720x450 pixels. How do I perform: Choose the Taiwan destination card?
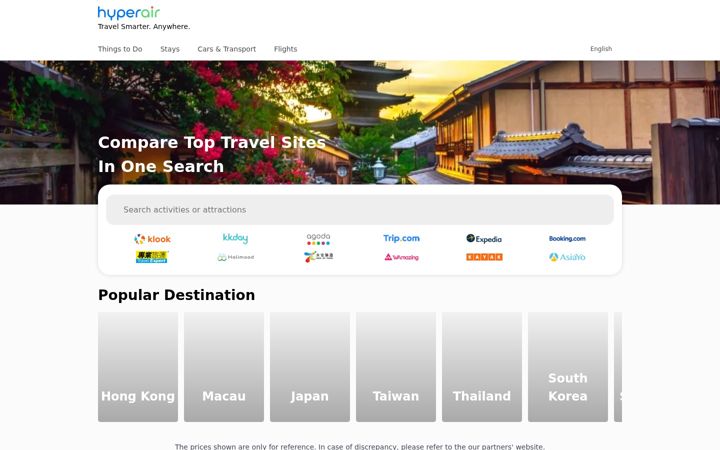(396, 367)
